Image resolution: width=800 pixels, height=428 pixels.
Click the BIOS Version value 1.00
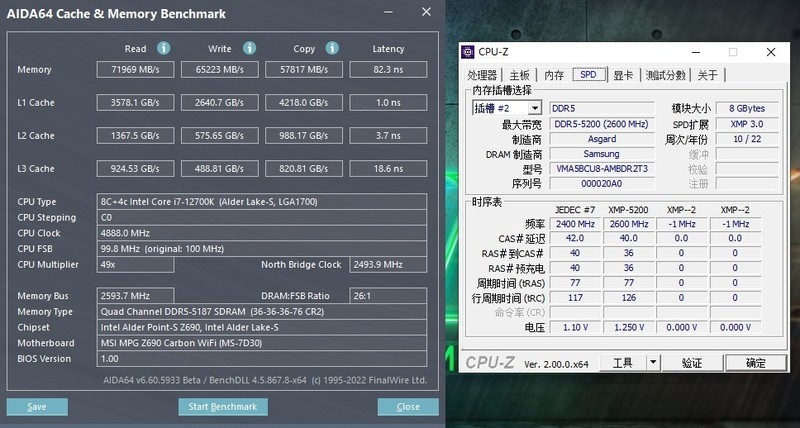(x=262, y=359)
